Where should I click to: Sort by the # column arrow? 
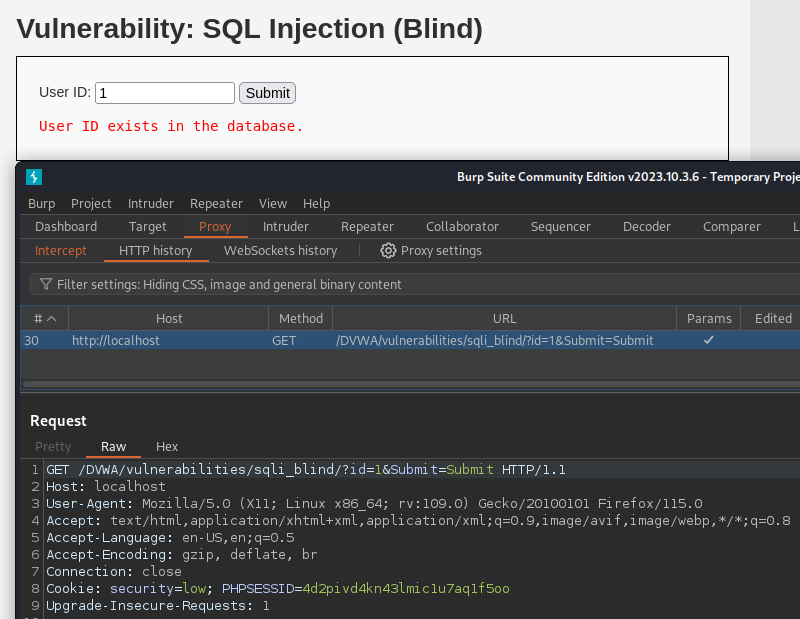tap(52, 319)
